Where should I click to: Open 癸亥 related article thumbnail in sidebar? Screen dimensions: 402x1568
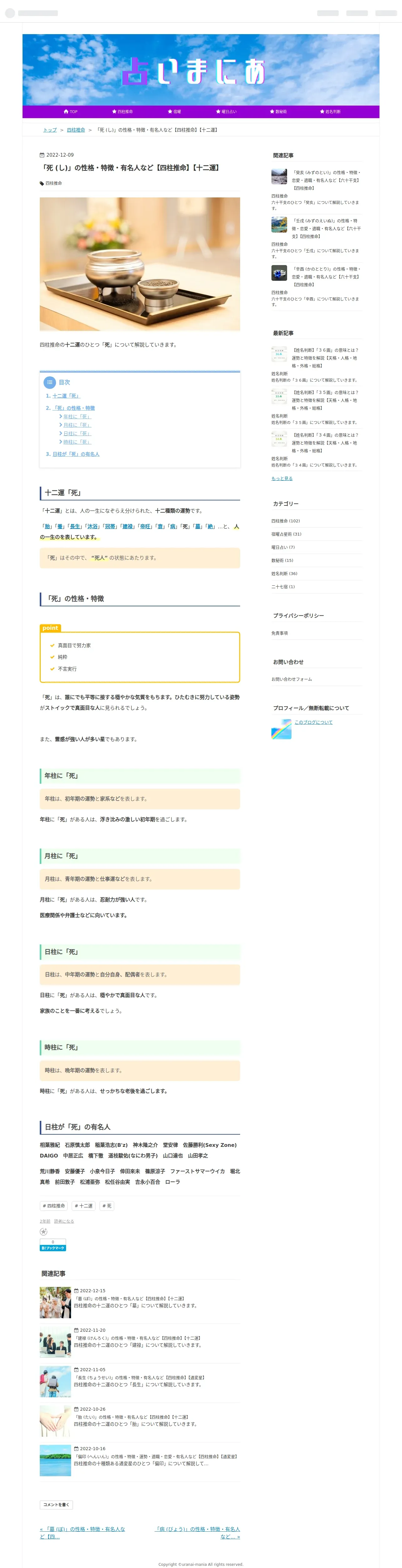pyautogui.click(x=279, y=176)
